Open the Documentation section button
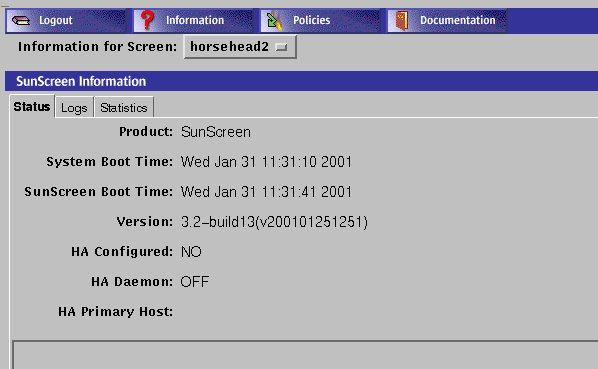 click(x=447, y=21)
